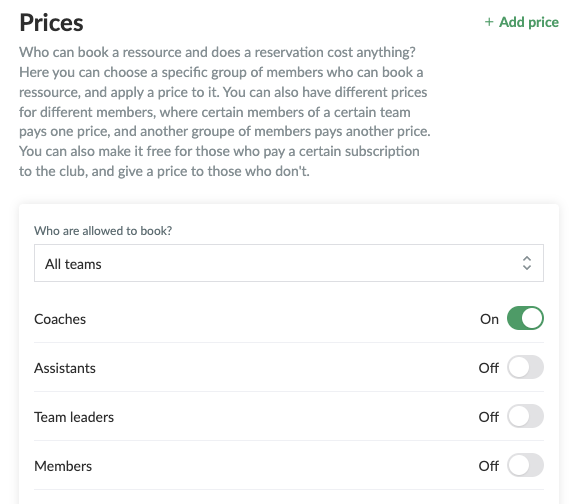The image size is (586, 504).
Task: Enable the Team leaders toggle switch
Action: [525, 416]
